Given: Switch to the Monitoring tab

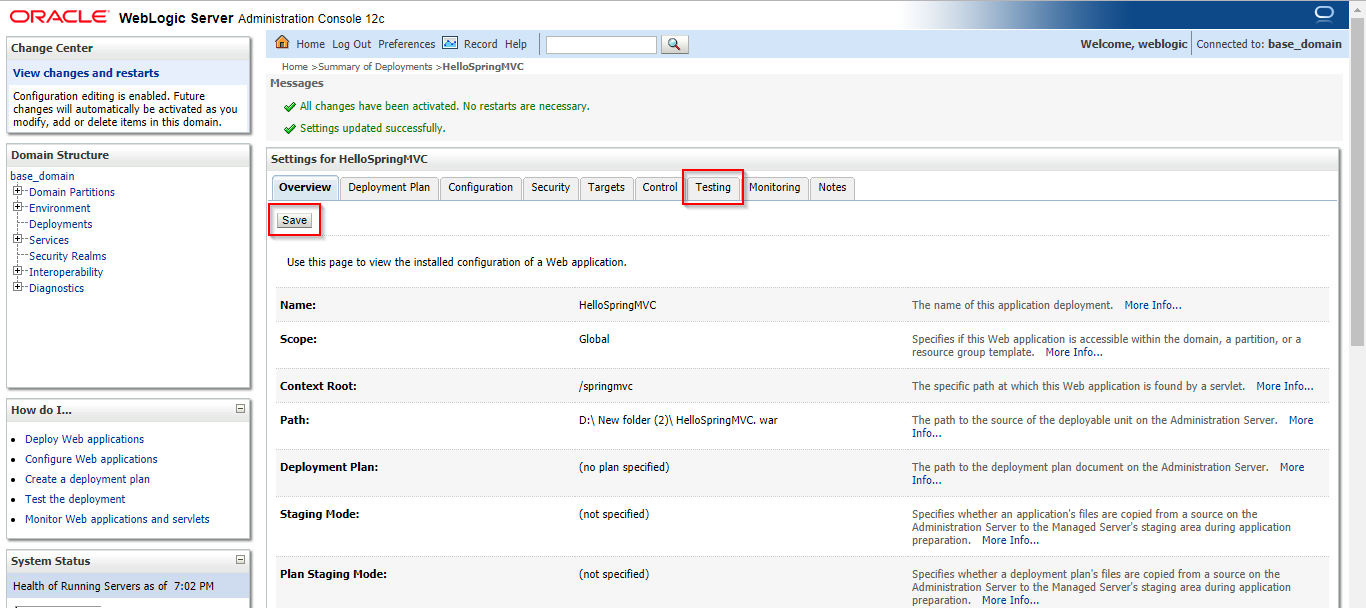Looking at the screenshot, I should click(x=775, y=188).
